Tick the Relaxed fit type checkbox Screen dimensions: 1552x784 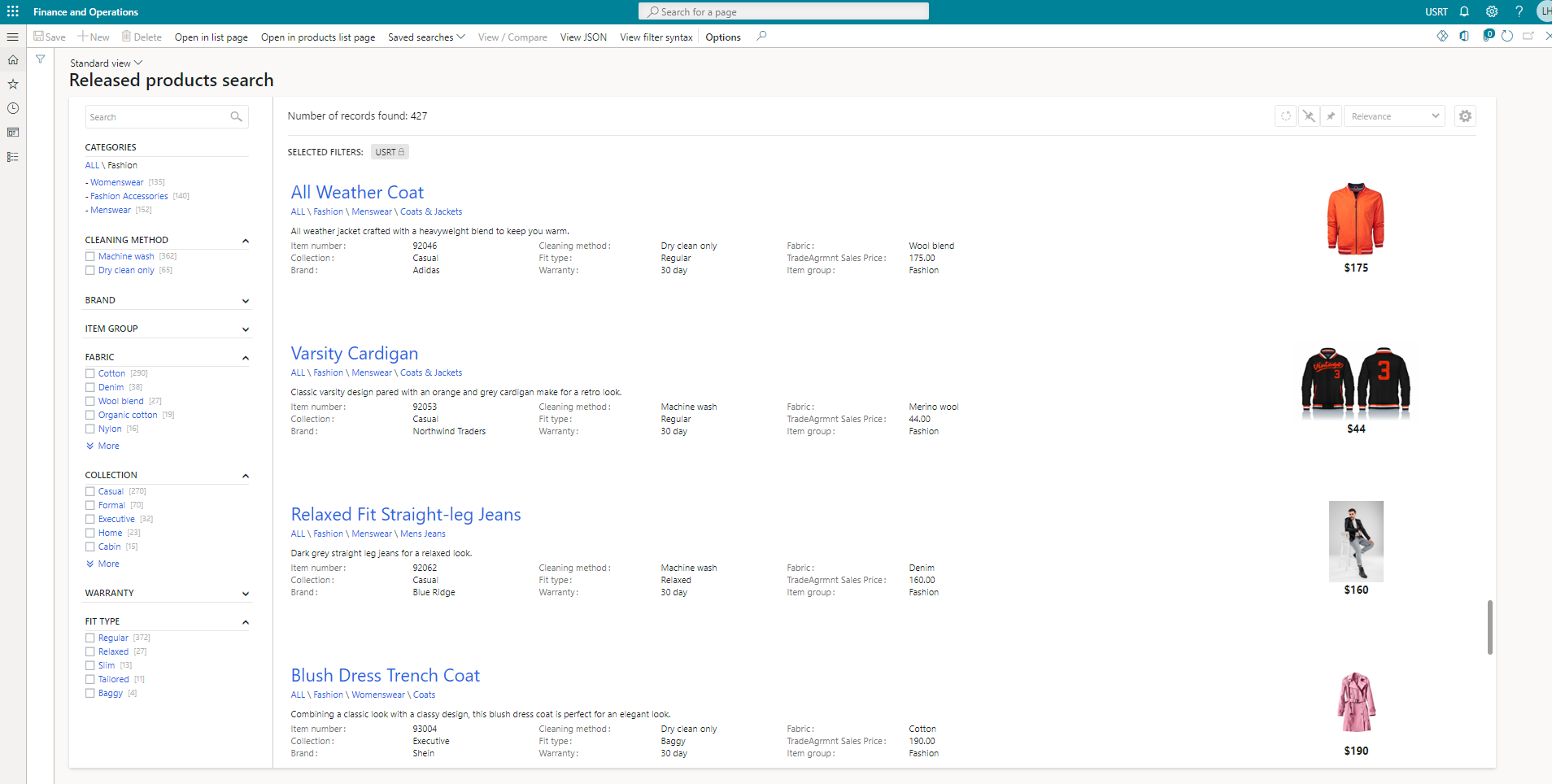[90, 652]
